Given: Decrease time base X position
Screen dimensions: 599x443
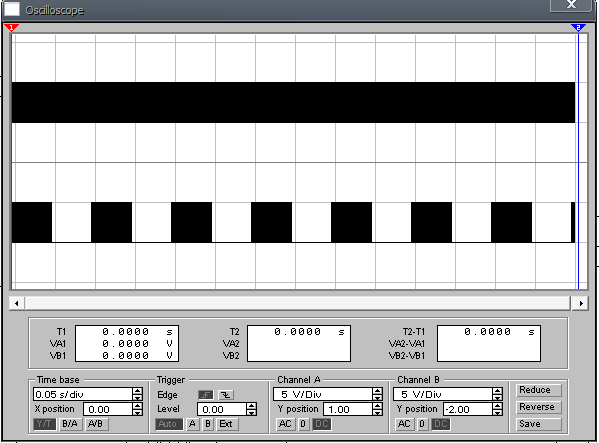Looking at the screenshot, I should click(138, 412).
